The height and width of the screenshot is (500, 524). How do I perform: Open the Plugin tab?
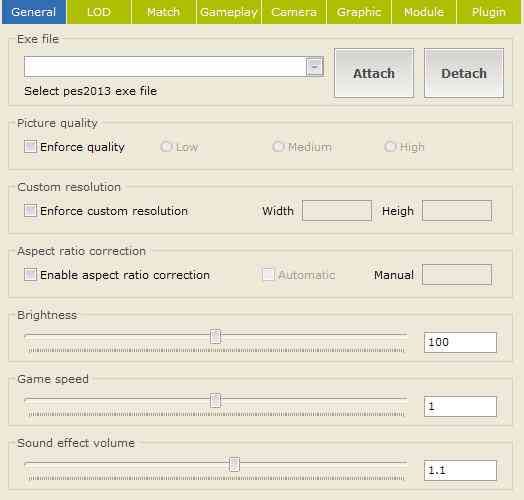(x=489, y=12)
